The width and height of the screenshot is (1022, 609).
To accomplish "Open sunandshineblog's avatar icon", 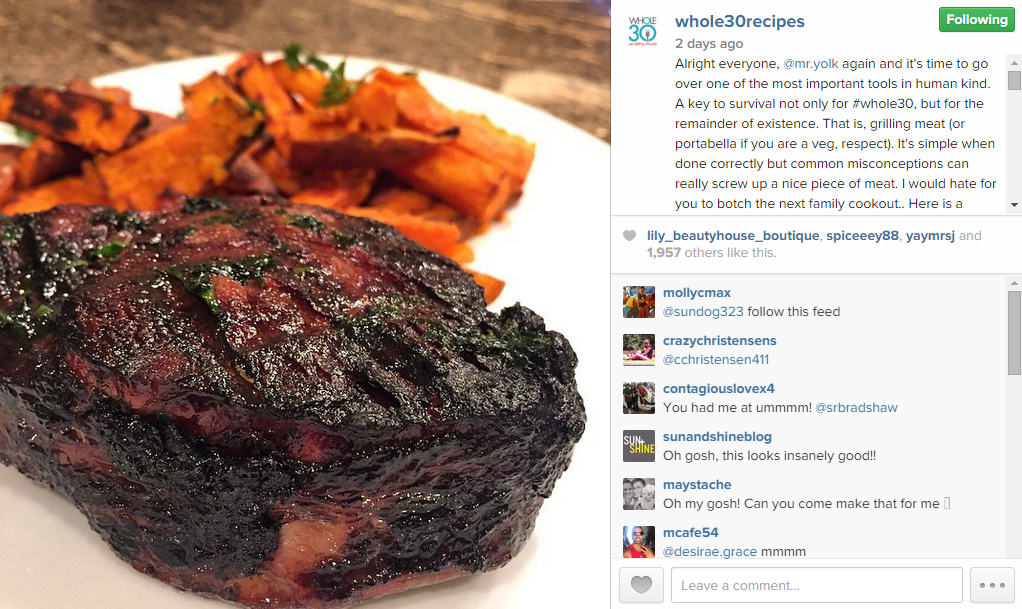I will (x=639, y=446).
